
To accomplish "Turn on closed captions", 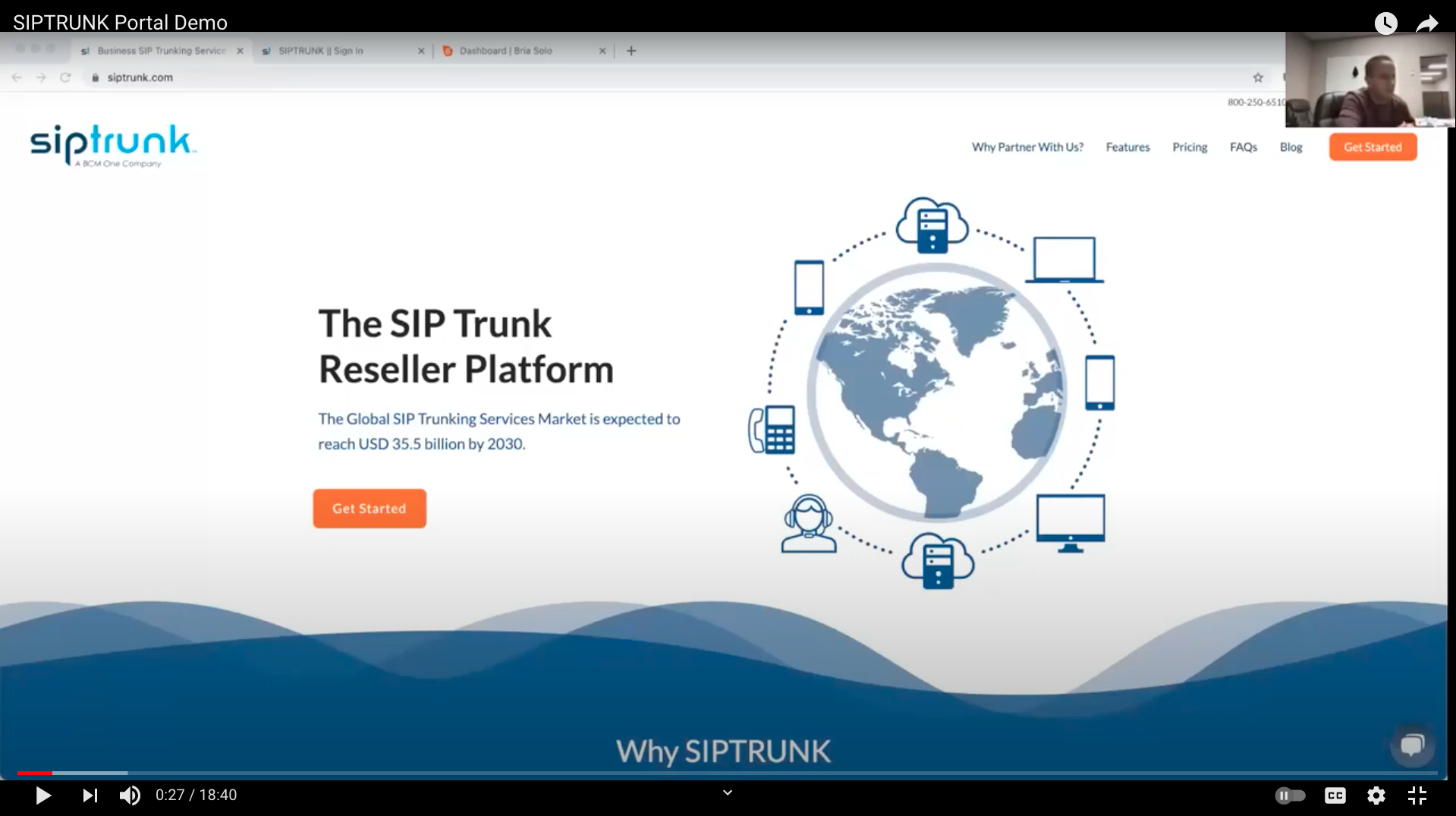I will tap(1335, 795).
